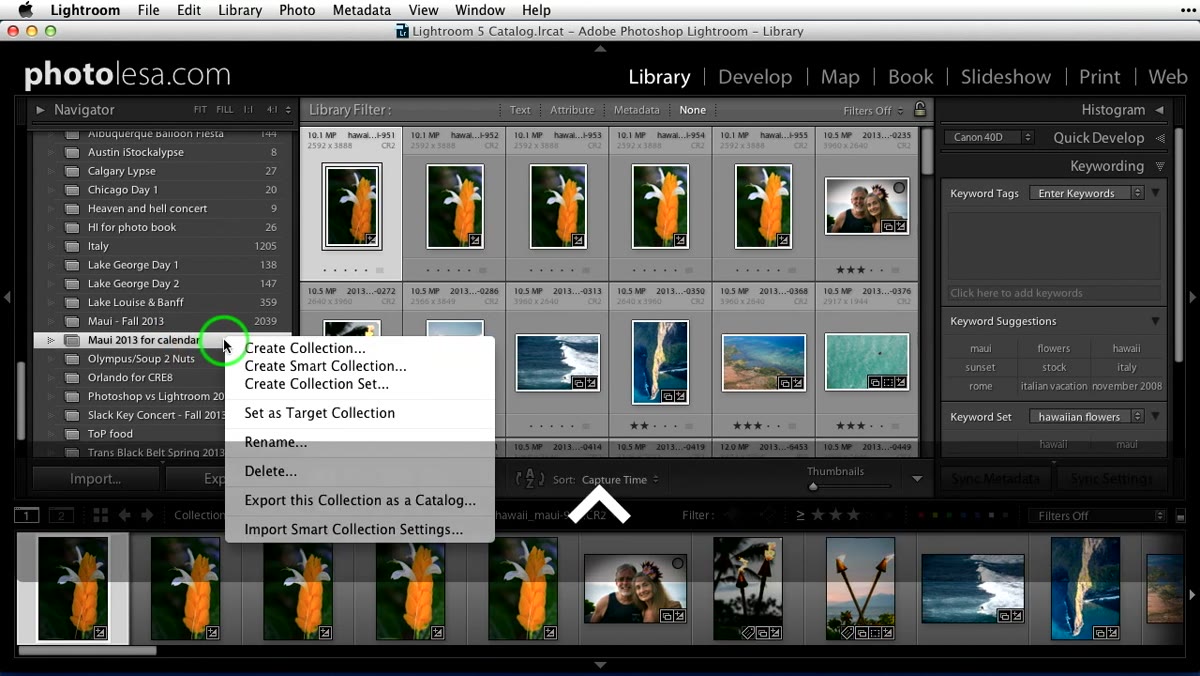The height and width of the screenshot is (676, 1200).
Task: Click folder icon of Chicago Day 1
Action: [72, 190]
